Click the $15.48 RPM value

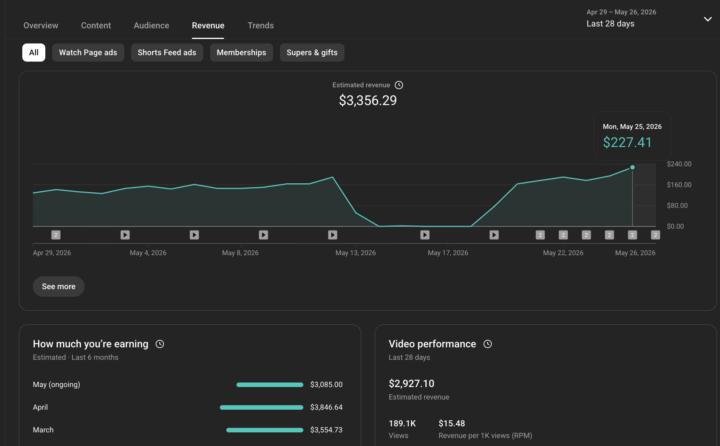coord(451,423)
